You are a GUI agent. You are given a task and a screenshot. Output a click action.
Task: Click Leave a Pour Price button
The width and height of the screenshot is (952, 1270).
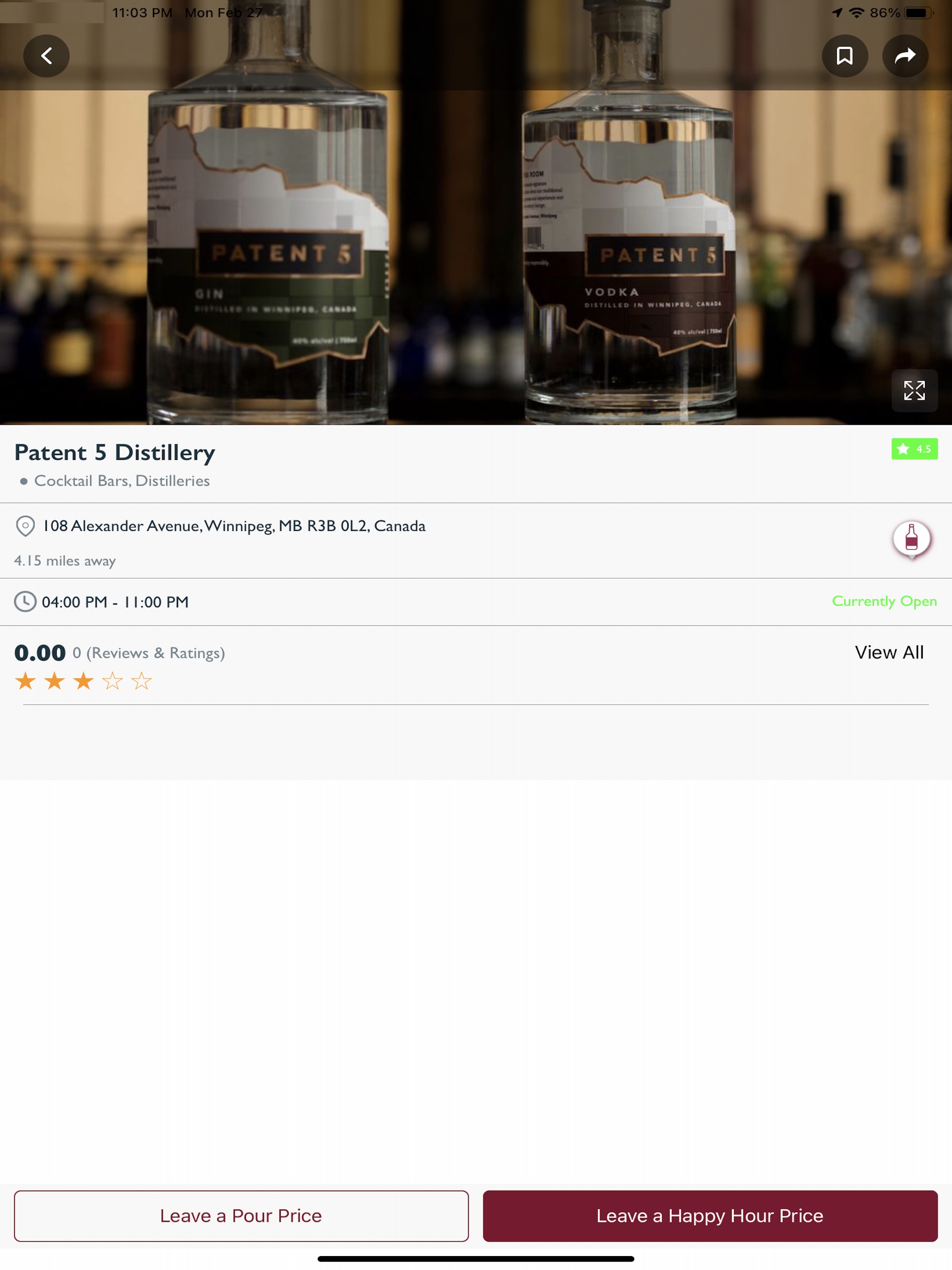pyautogui.click(x=240, y=1216)
